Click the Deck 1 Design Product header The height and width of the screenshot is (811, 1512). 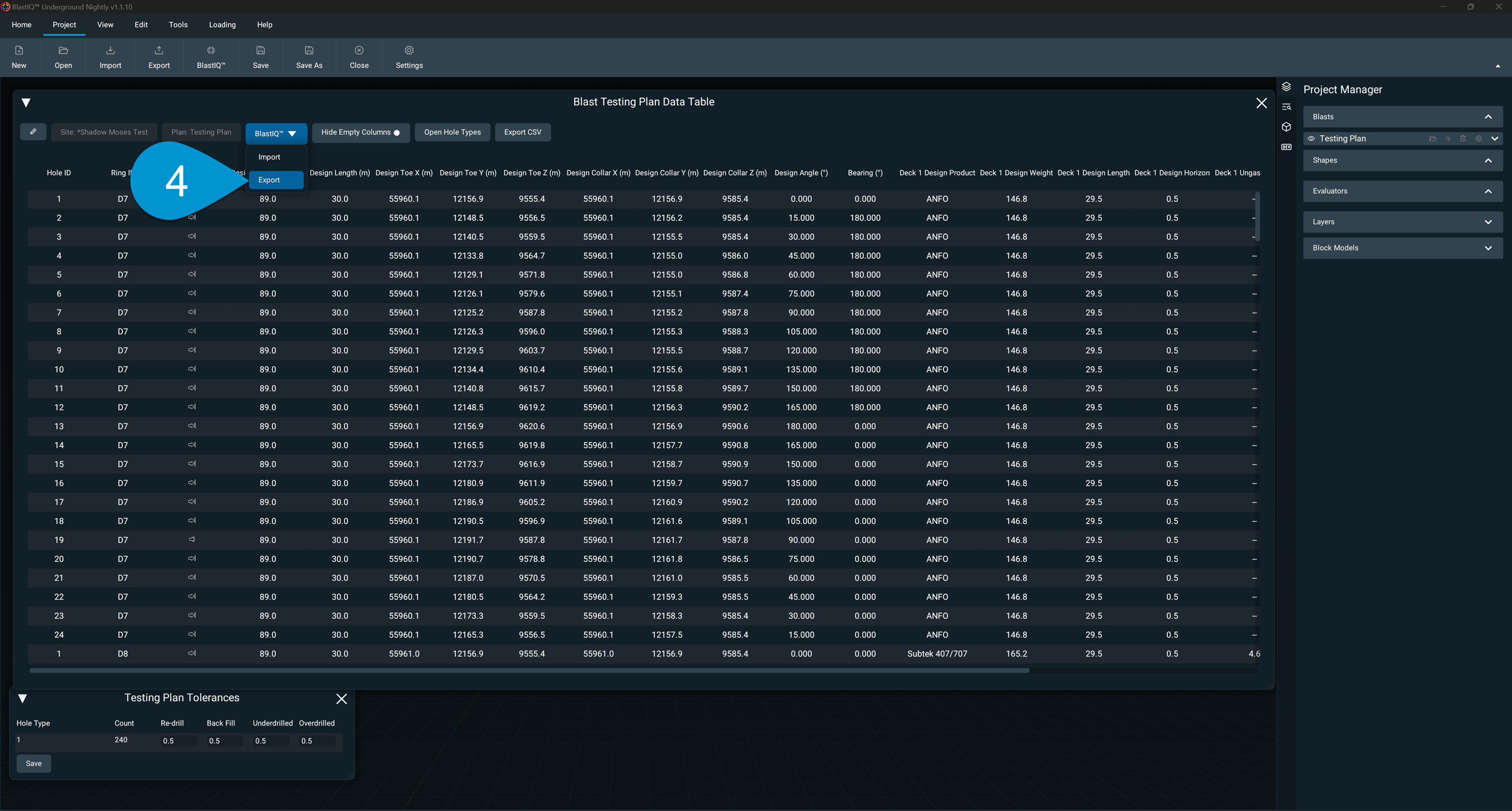[937, 173]
